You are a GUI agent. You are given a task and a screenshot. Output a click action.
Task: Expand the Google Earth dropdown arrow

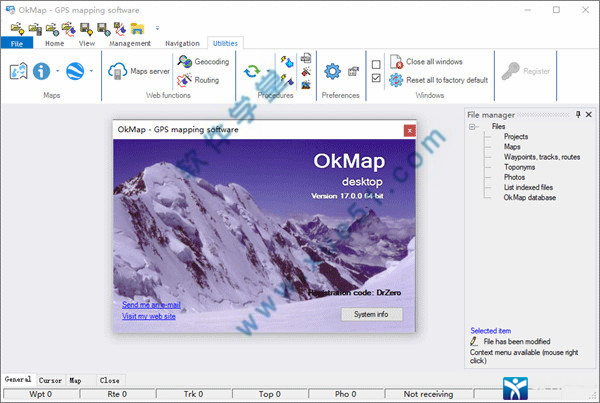(x=91, y=71)
